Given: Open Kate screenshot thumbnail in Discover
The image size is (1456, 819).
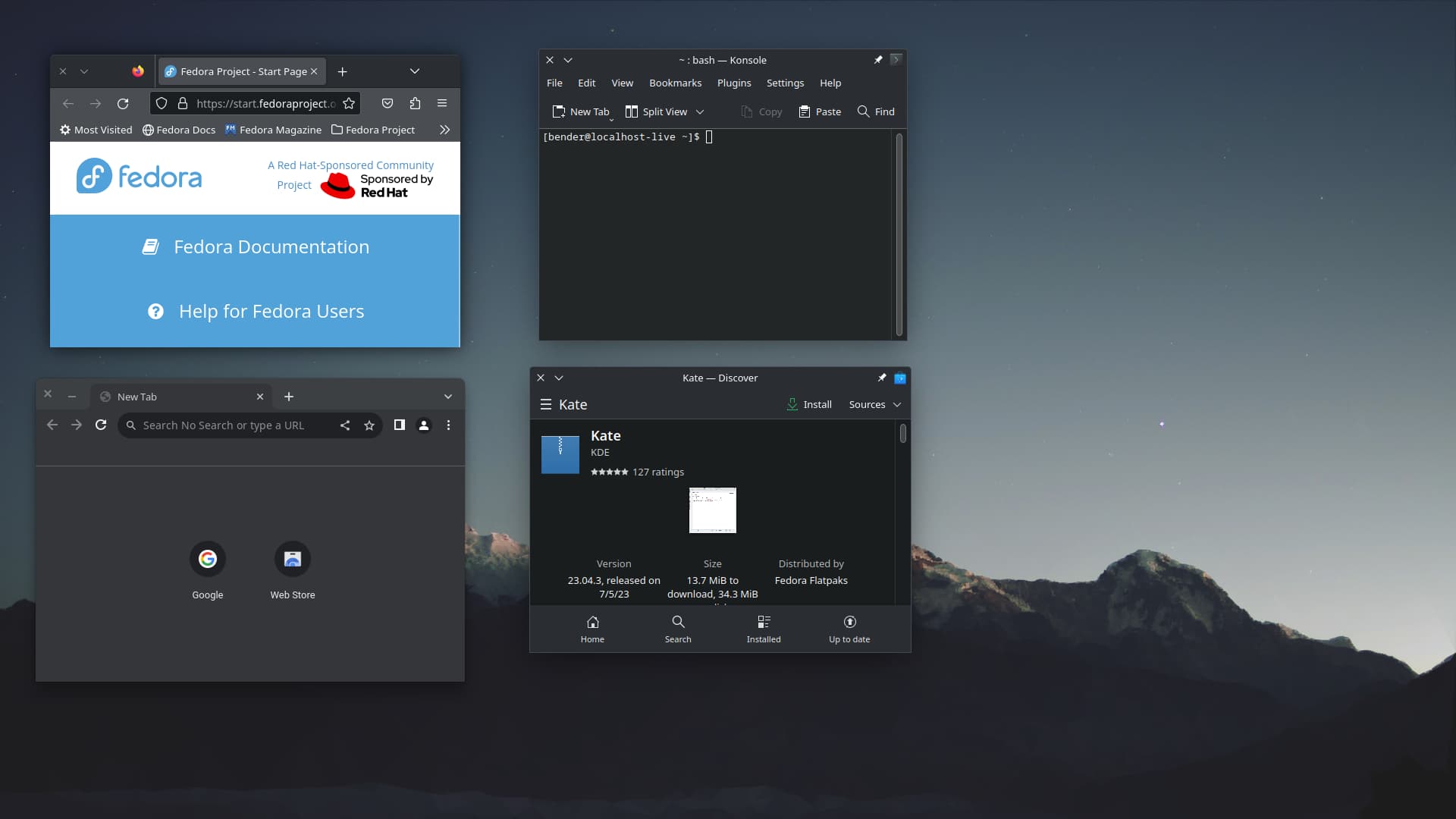Looking at the screenshot, I should click(x=713, y=510).
